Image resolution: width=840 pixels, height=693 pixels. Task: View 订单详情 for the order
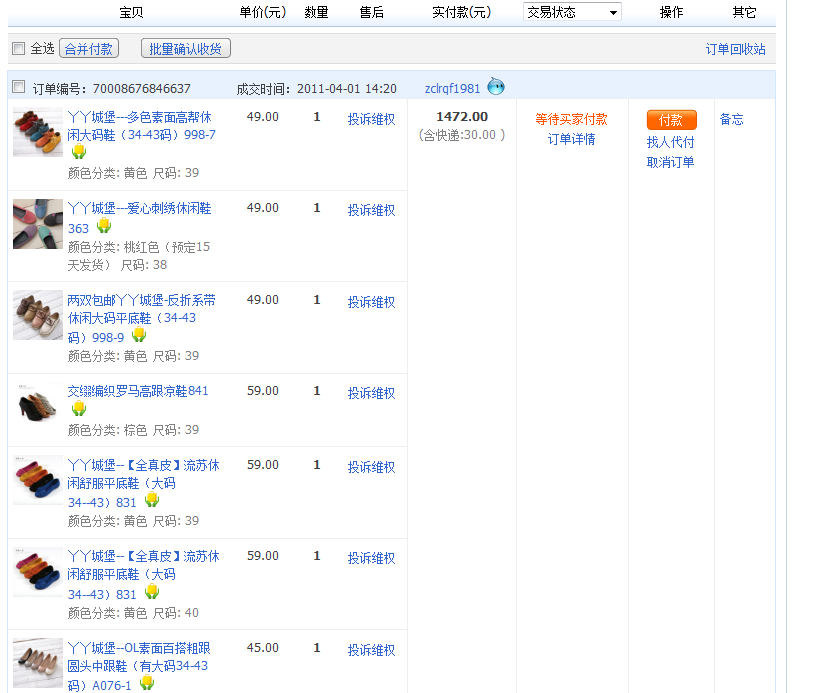pyautogui.click(x=571, y=140)
